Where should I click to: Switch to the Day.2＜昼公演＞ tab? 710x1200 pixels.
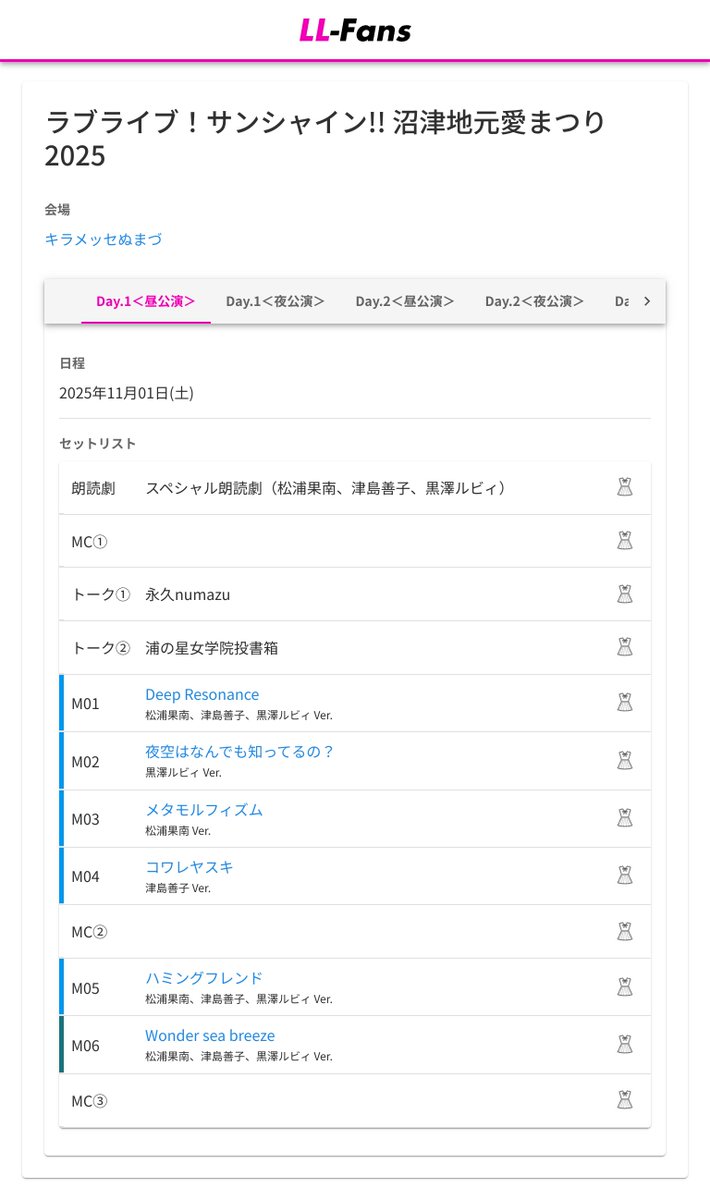tap(405, 301)
